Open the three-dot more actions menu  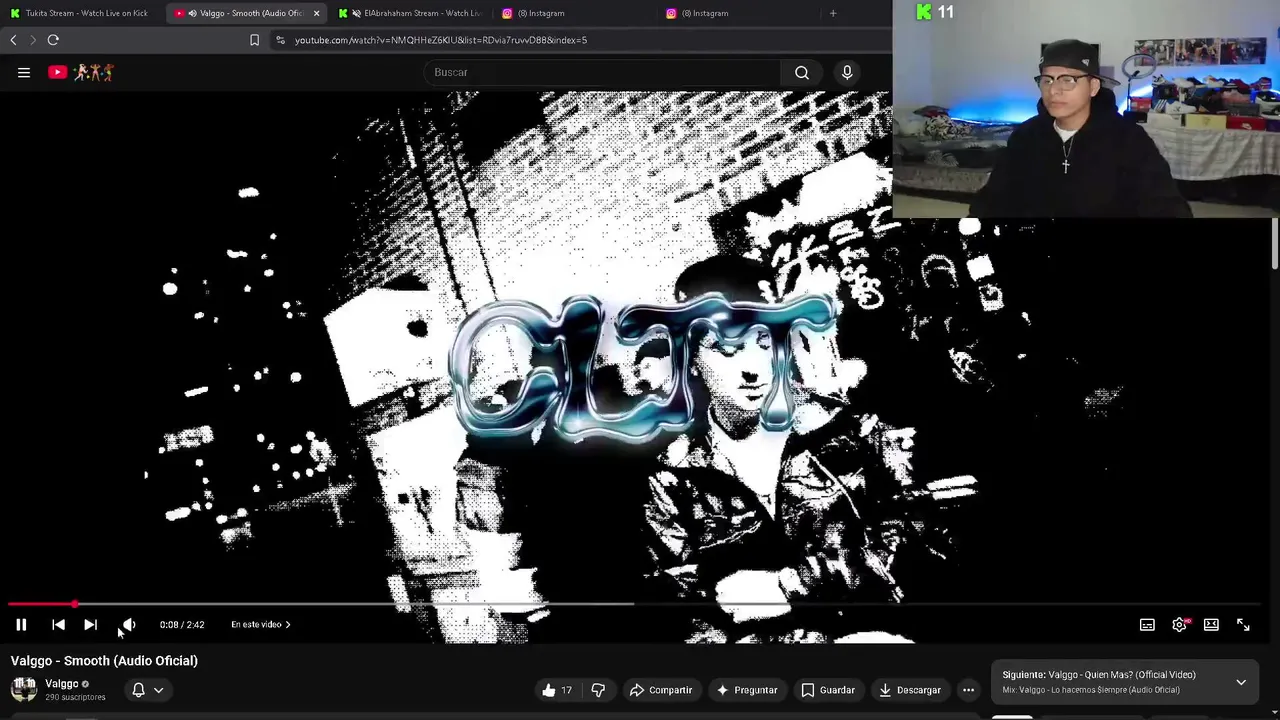[x=968, y=690]
